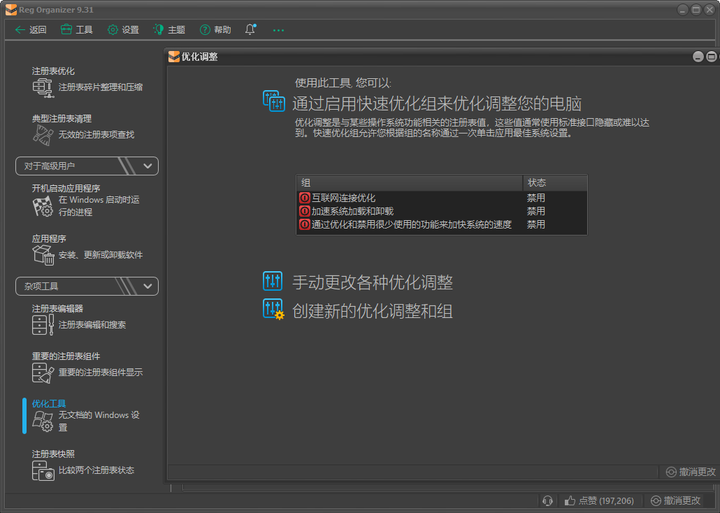Screen dimensions: 720x513
Task: Click the support headset icon
Action: [x=547, y=501]
